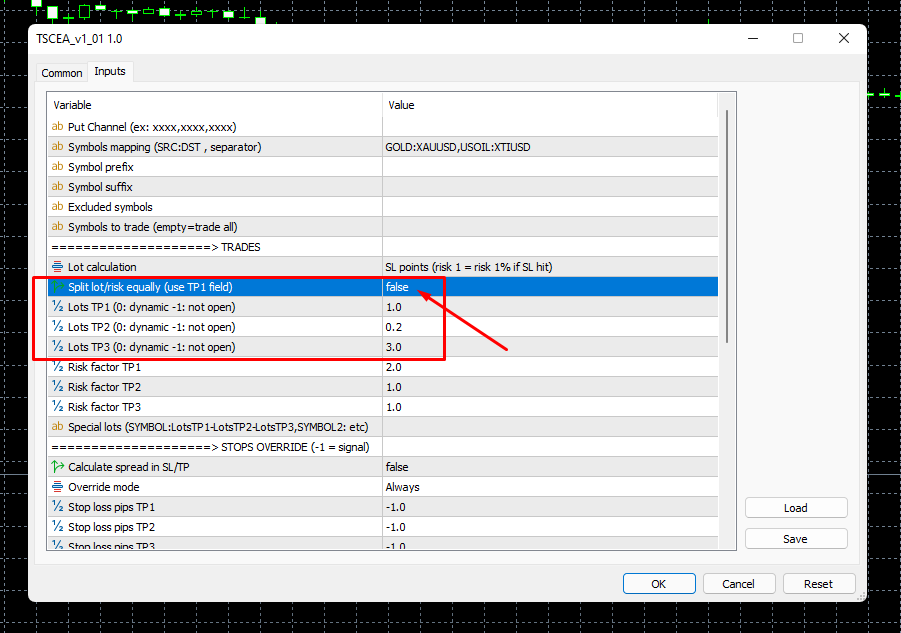Edit Risk factor TP3 value 1.0

coord(550,407)
